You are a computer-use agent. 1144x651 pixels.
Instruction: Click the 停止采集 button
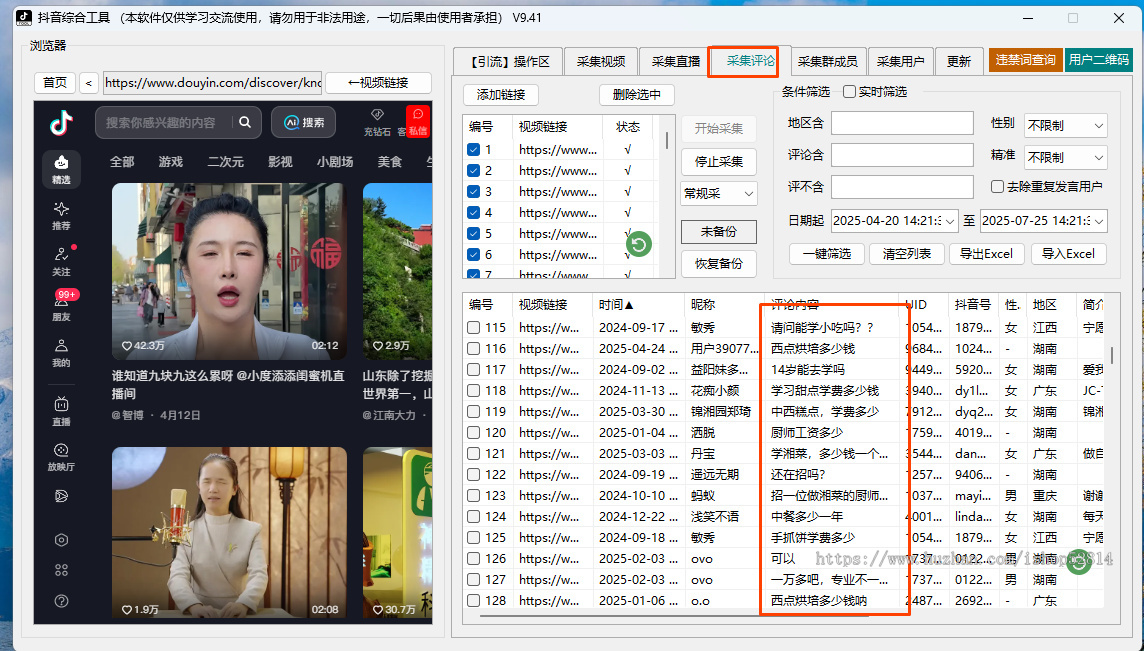point(719,161)
